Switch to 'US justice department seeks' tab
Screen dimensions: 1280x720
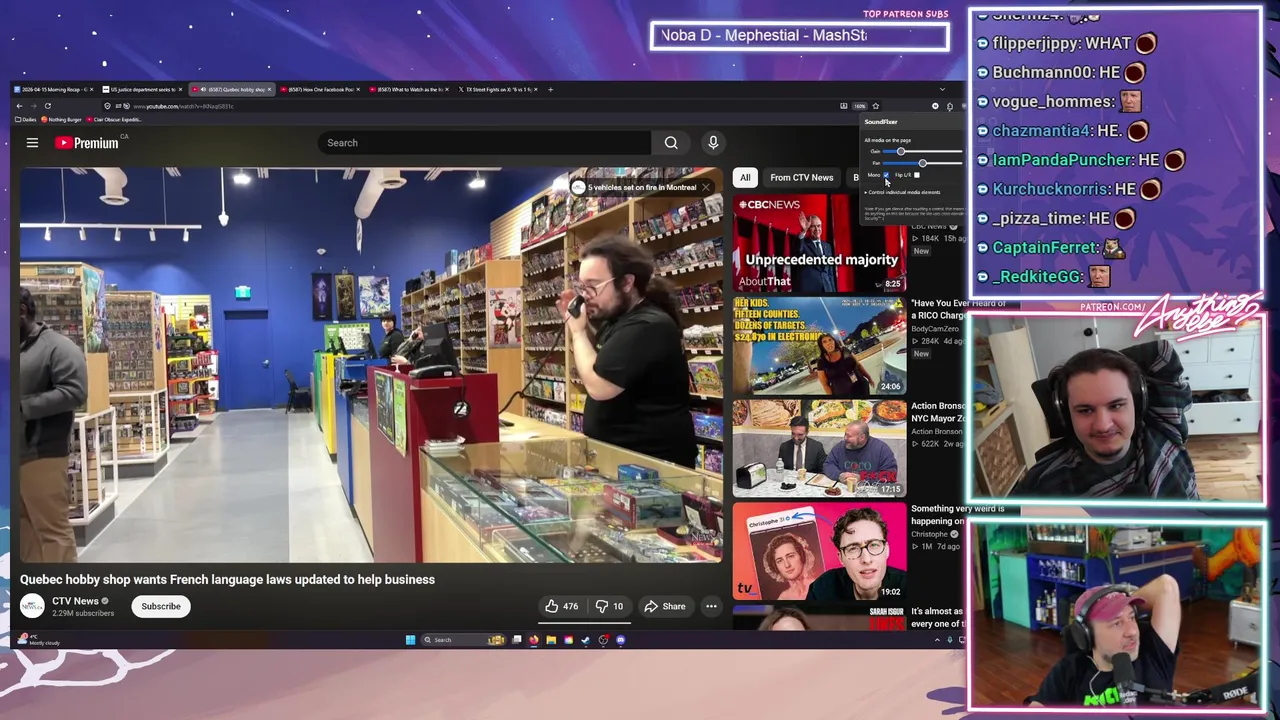(x=143, y=89)
